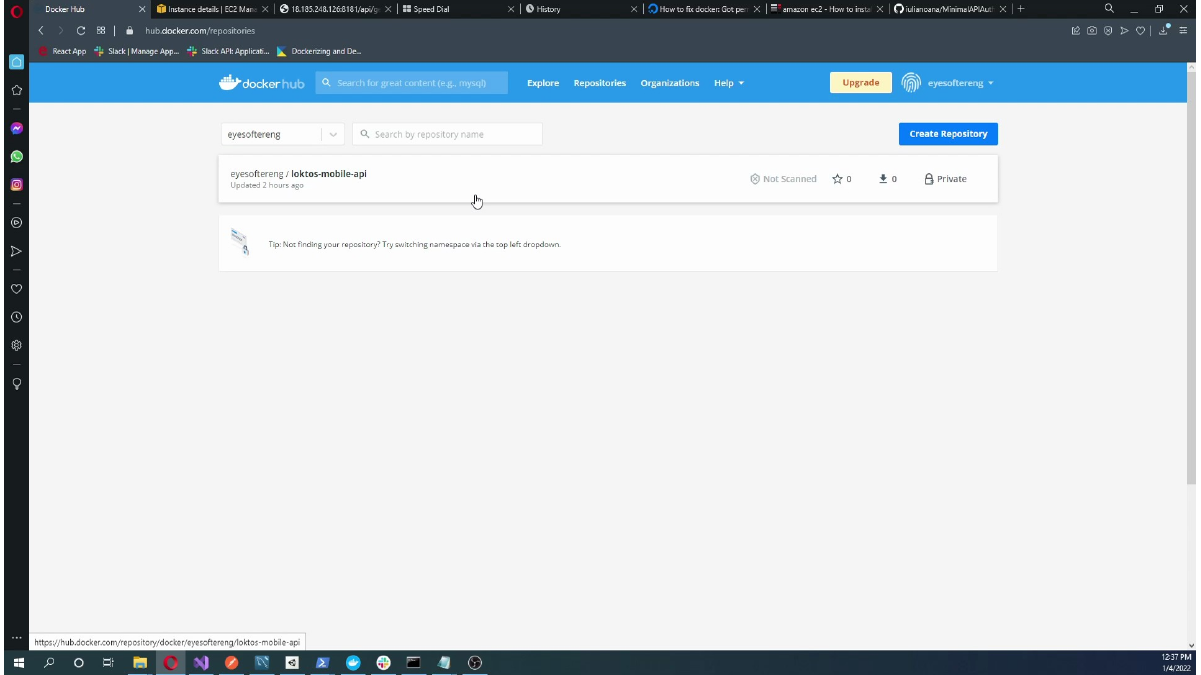Click the Opera sidebar home icon
This screenshot has height=675, width=1201.
pos(16,62)
